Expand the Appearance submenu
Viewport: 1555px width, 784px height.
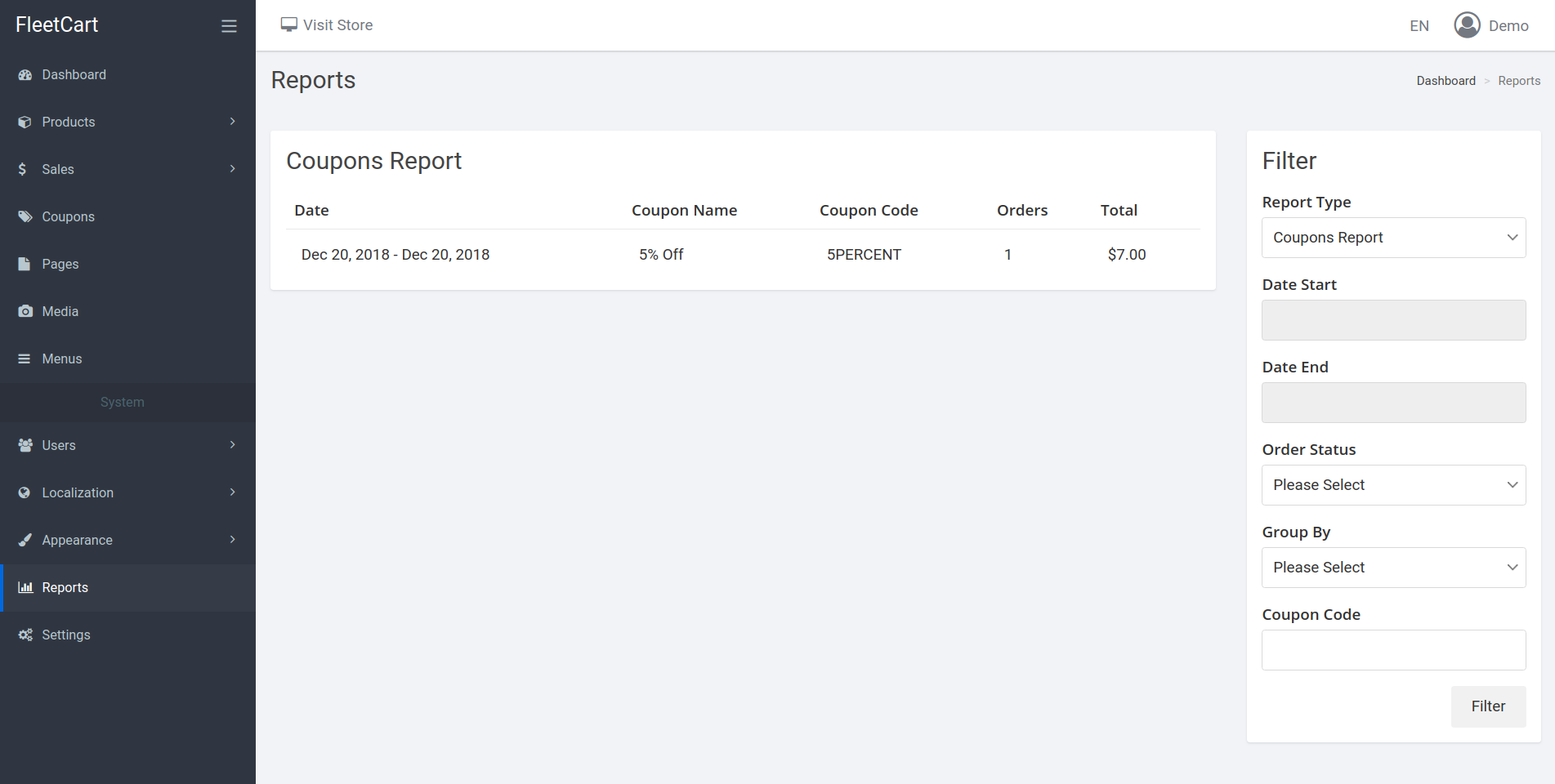(x=77, y=540)
